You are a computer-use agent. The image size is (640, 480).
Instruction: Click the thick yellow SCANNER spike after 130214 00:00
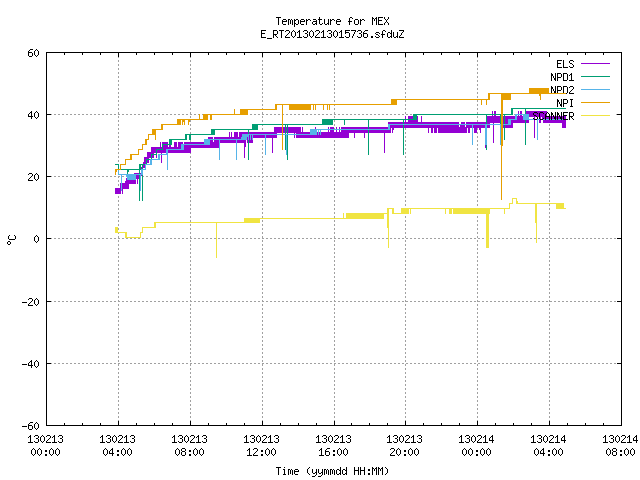coord(487,229)
